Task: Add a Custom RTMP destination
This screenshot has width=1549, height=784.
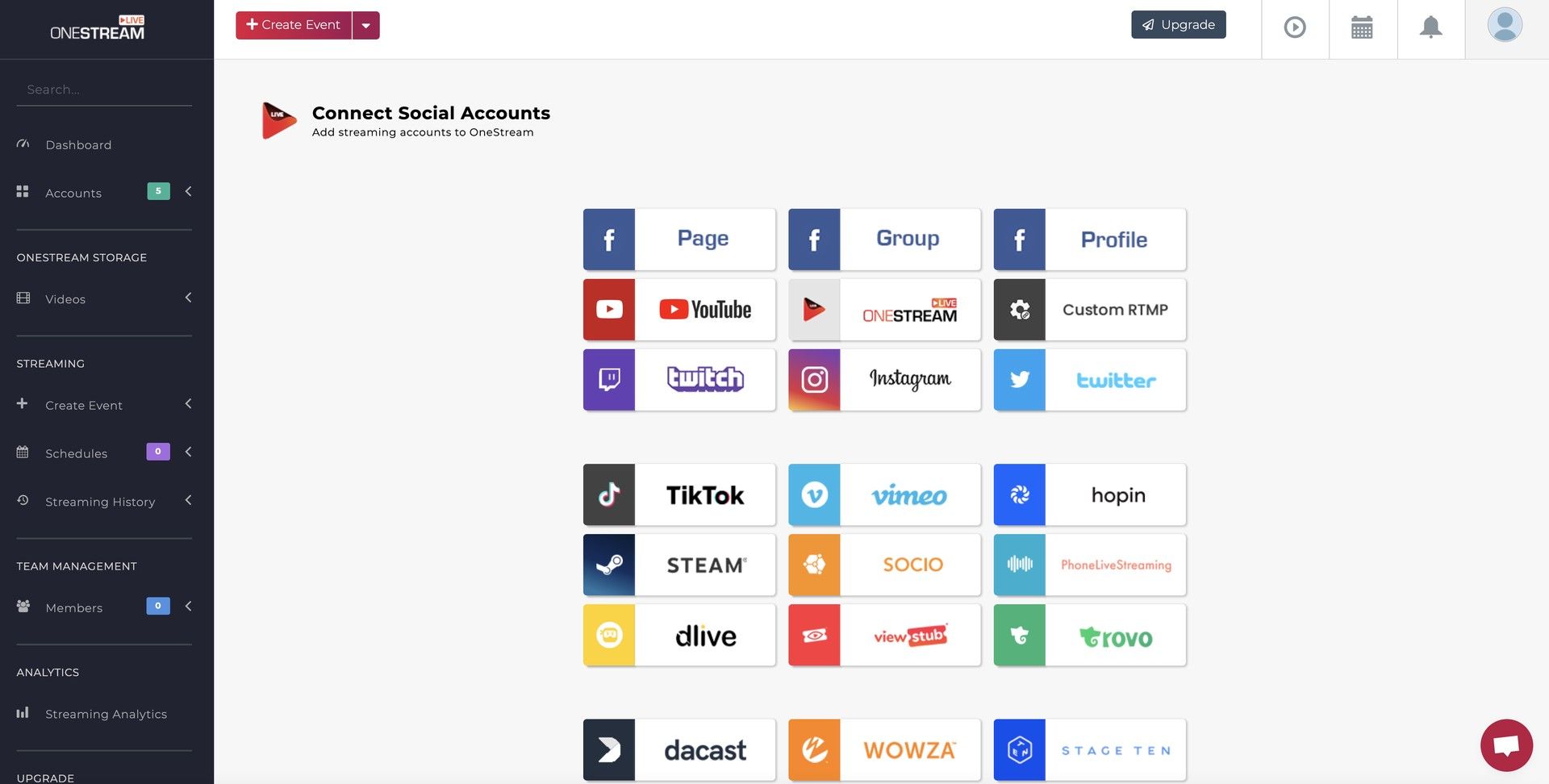Action: pos(1089,310)
